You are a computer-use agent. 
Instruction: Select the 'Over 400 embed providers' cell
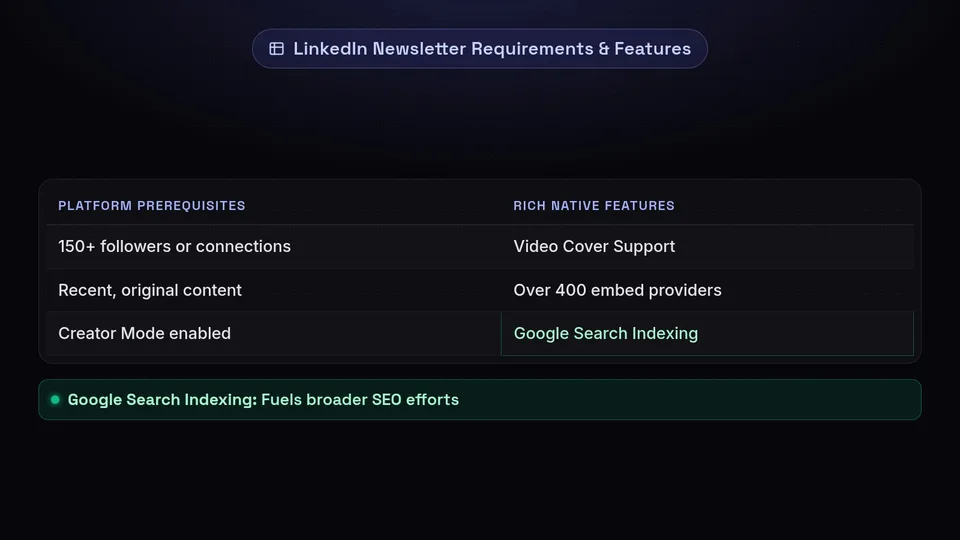[707, 290]
